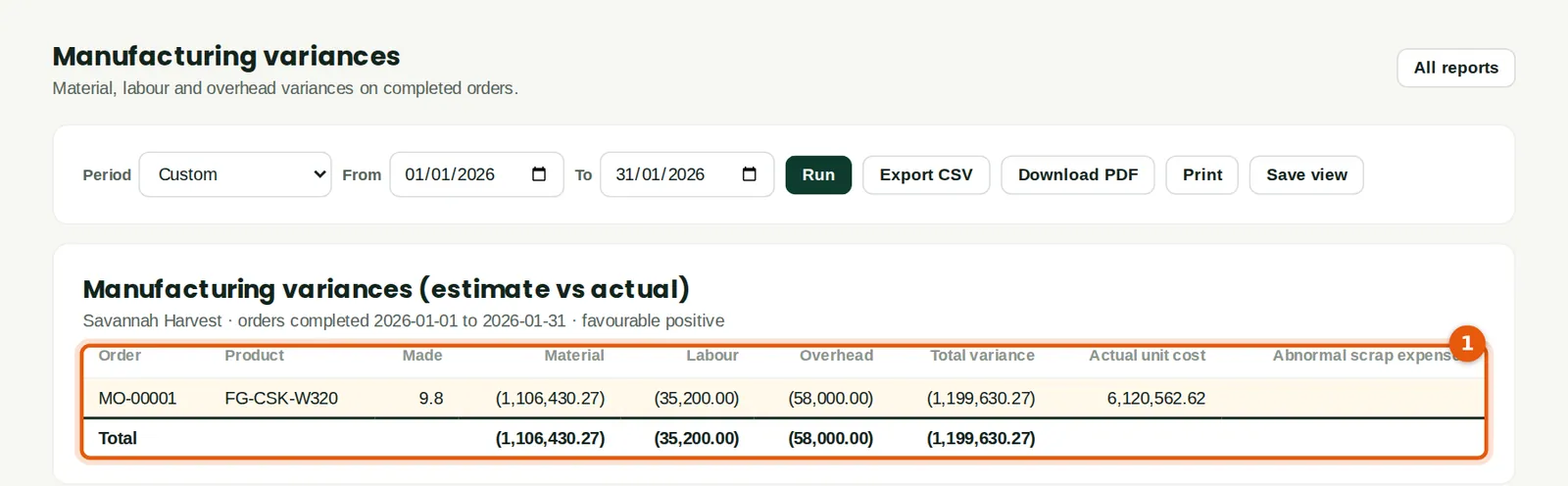
Task: Sort by the Total variance column header
Action: pos(982,356)
